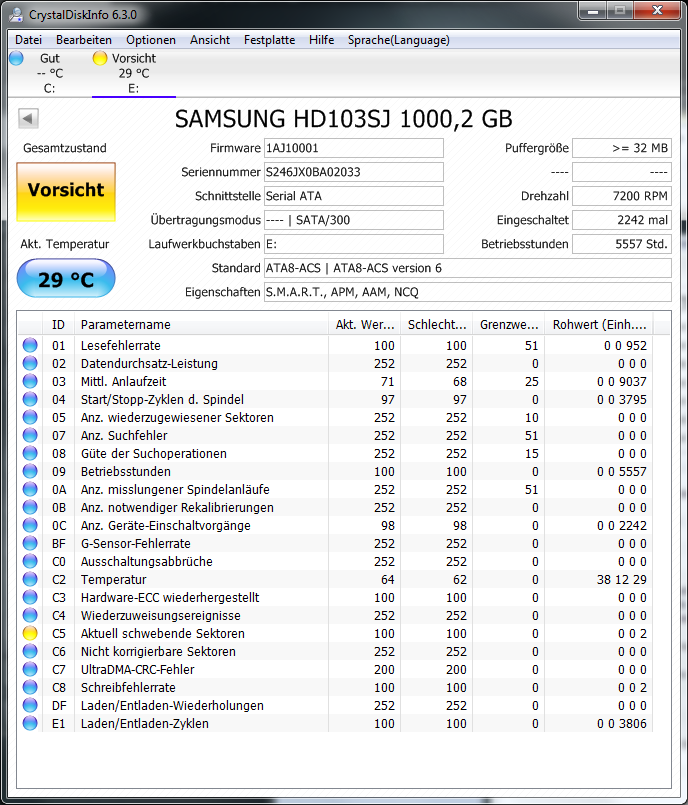This screenshot has width=688, height=805.
Task: Open the Datei menu
Action: pyautogui.click(x=28, y=40)
